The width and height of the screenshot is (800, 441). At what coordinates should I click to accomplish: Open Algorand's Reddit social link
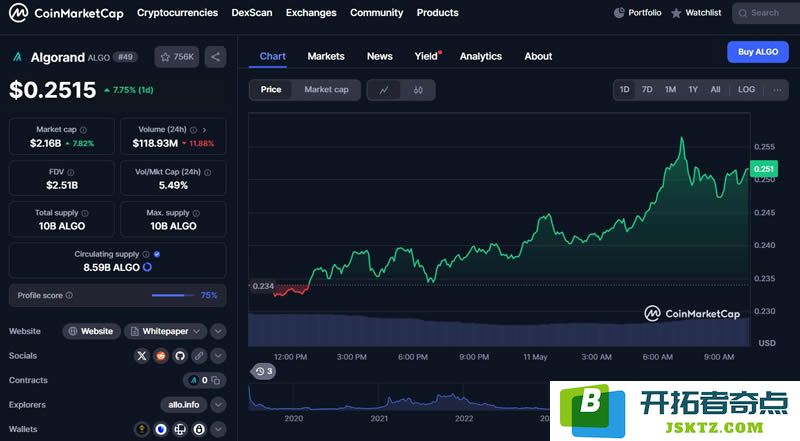161,356
